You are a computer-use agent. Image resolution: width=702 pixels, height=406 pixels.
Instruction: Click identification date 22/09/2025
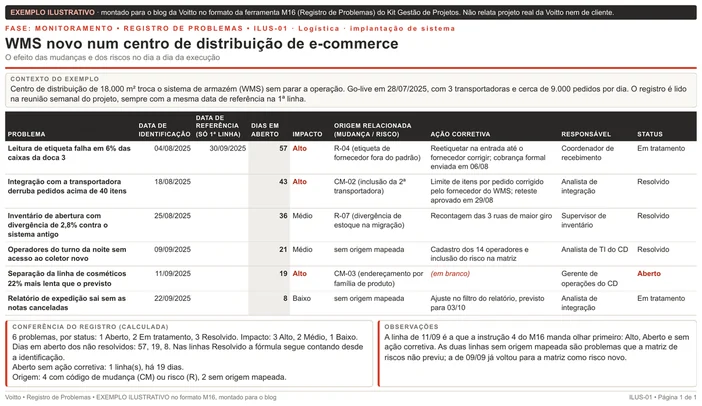172,298
